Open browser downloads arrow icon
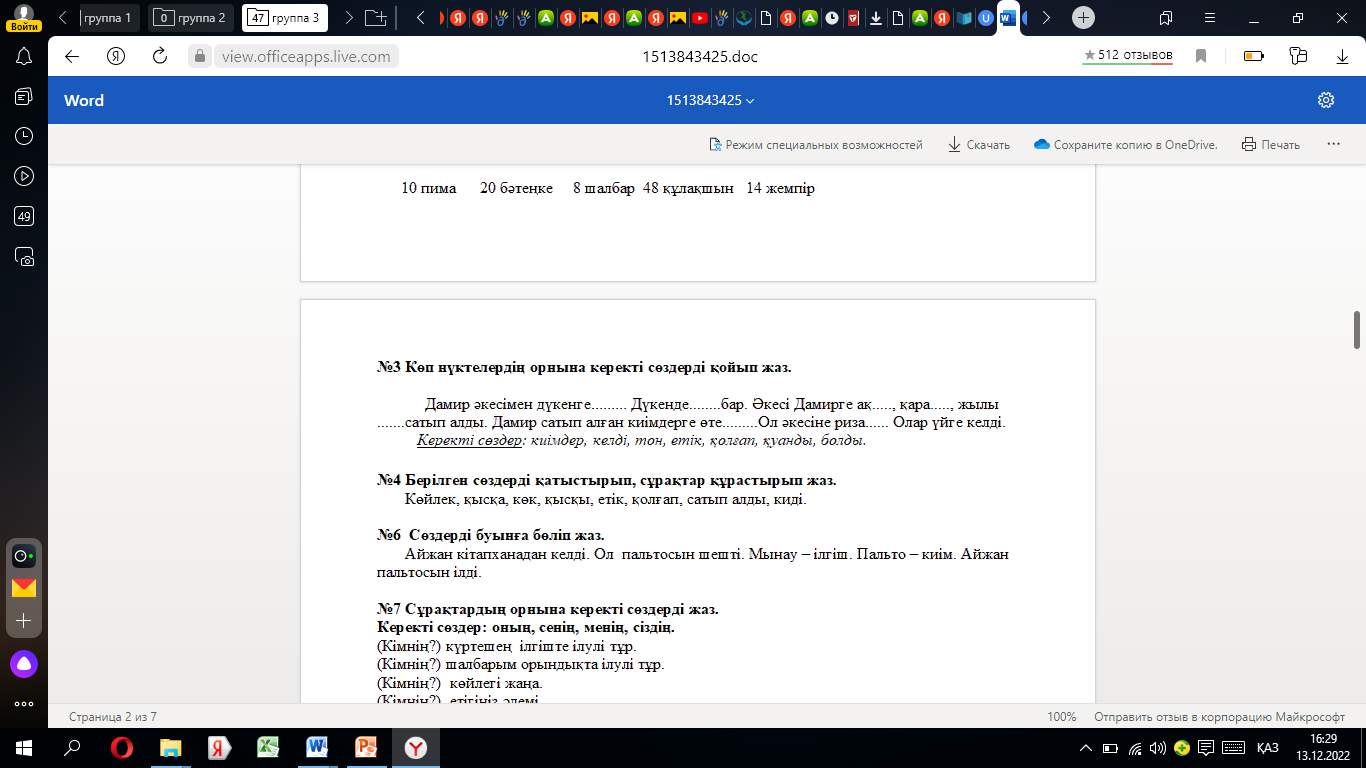The width and height of the screenshot is (1366, 768). tap(1342, 56)
